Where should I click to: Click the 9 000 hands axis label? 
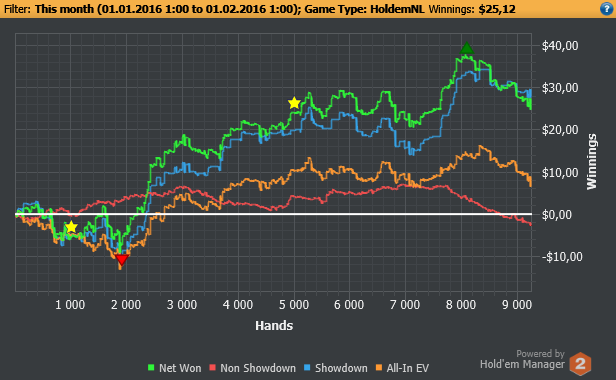tap(517, 305)
